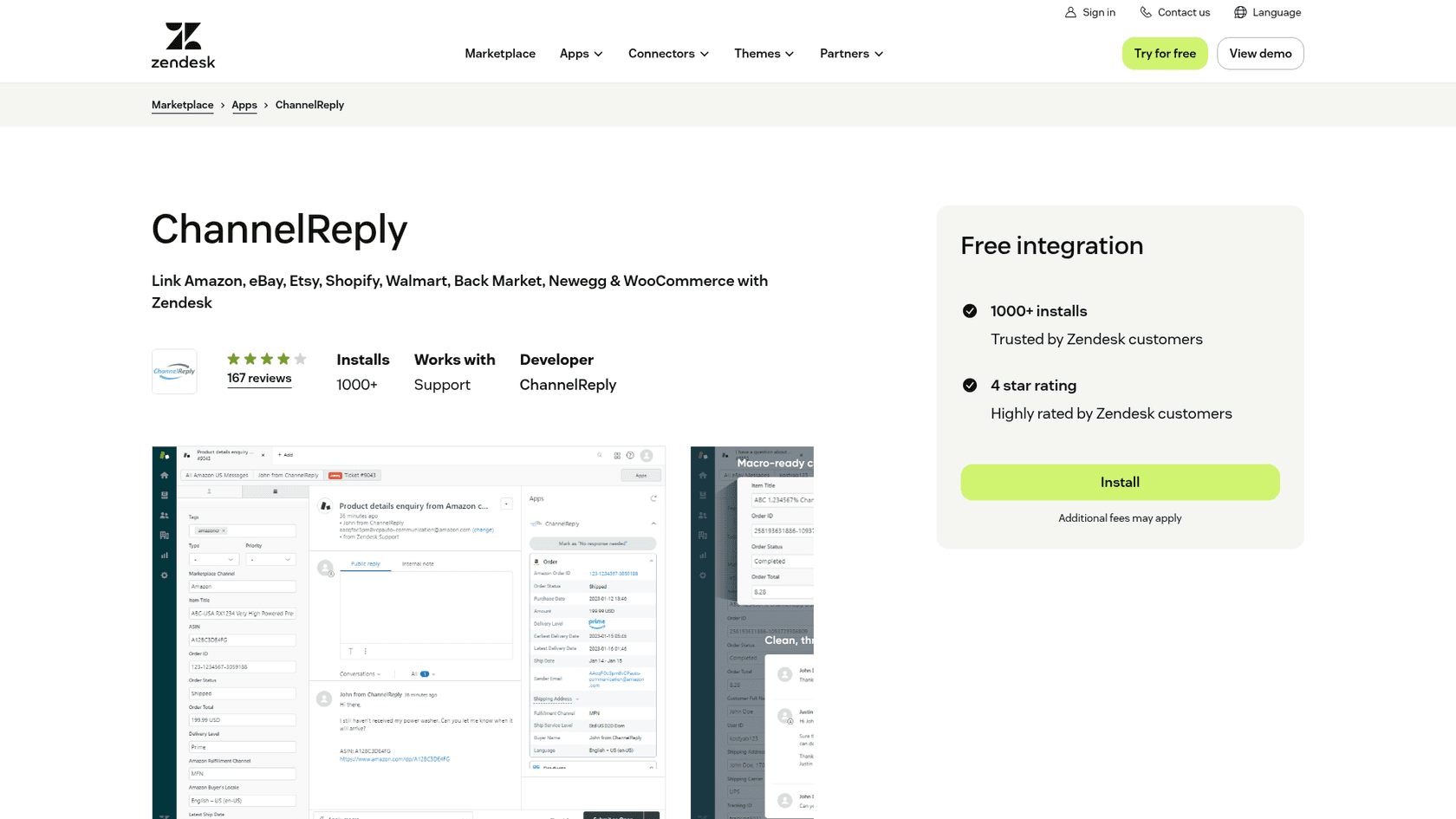Viewport: 1456px width, 819px height.
Task: Click the ChannelReply app logo
Action: pyautogui.click(x=174, y=371)
